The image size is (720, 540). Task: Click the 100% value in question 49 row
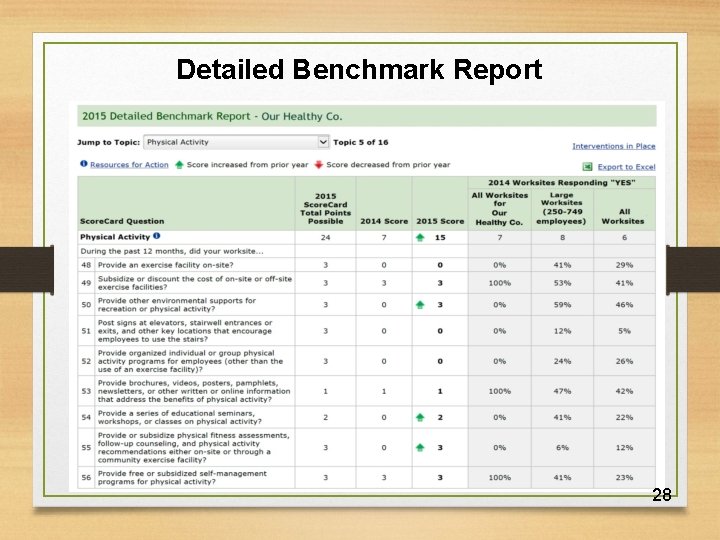click(x=500, y=283)
